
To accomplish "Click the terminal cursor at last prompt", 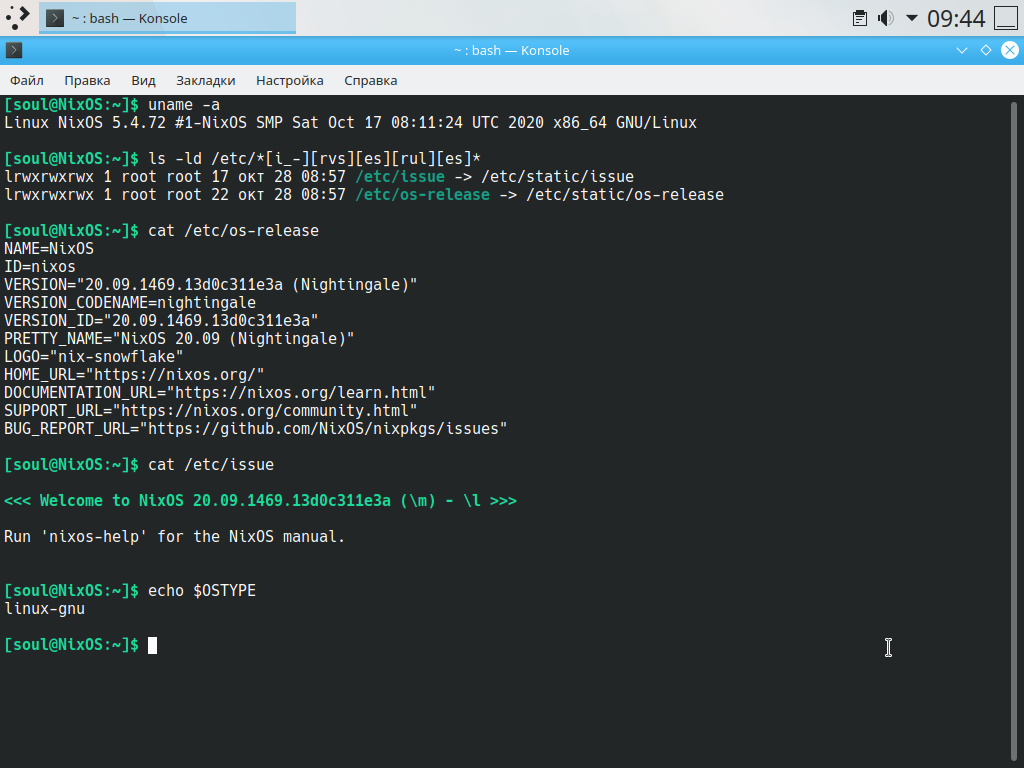I will coord(152,645).
